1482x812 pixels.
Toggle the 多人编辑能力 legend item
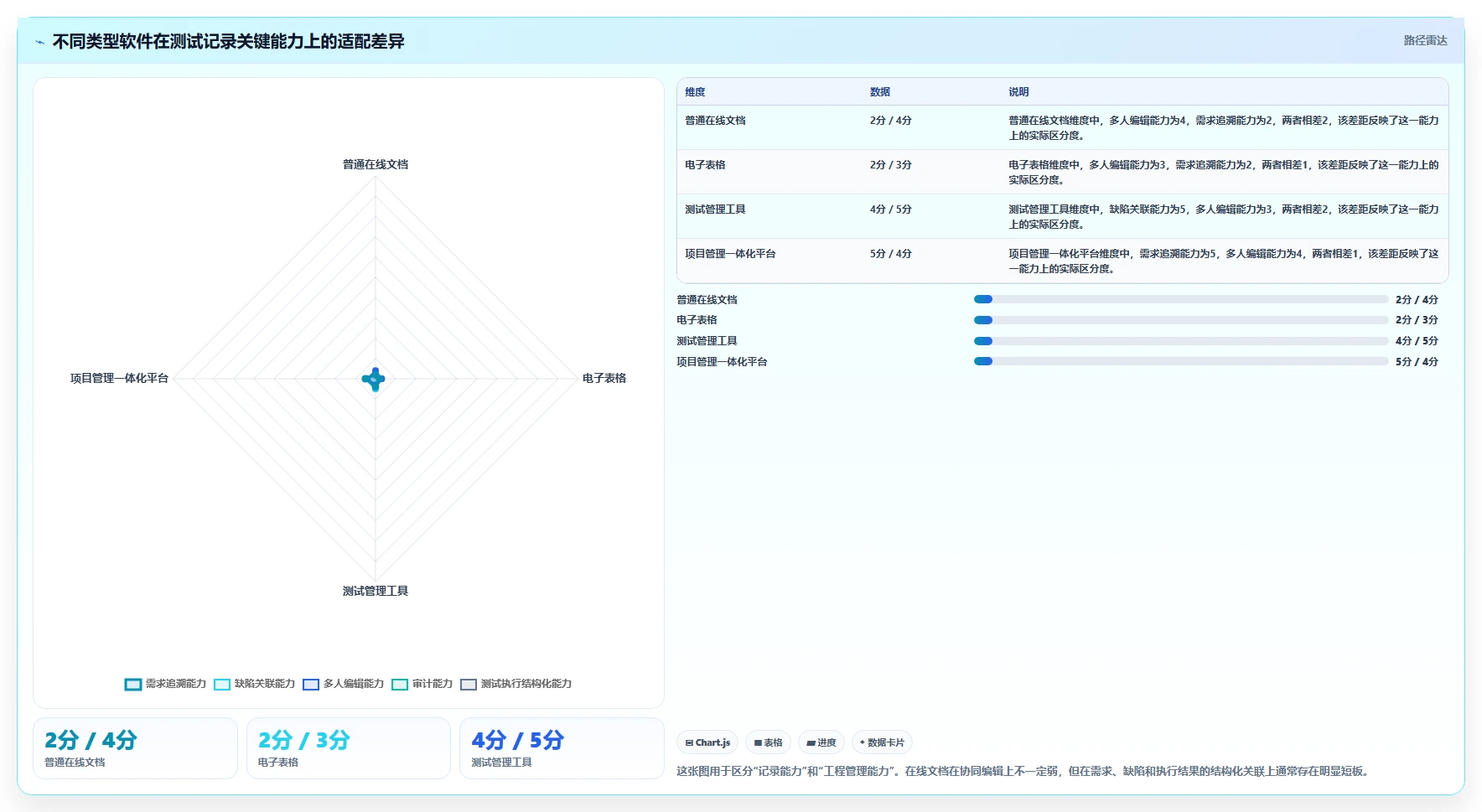344,684
